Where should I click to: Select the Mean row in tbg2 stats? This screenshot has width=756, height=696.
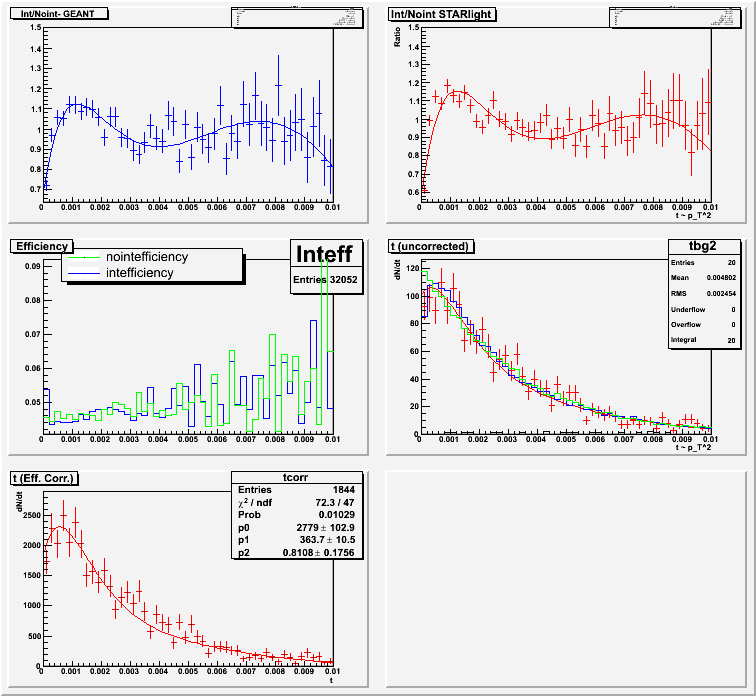[704, 277]
